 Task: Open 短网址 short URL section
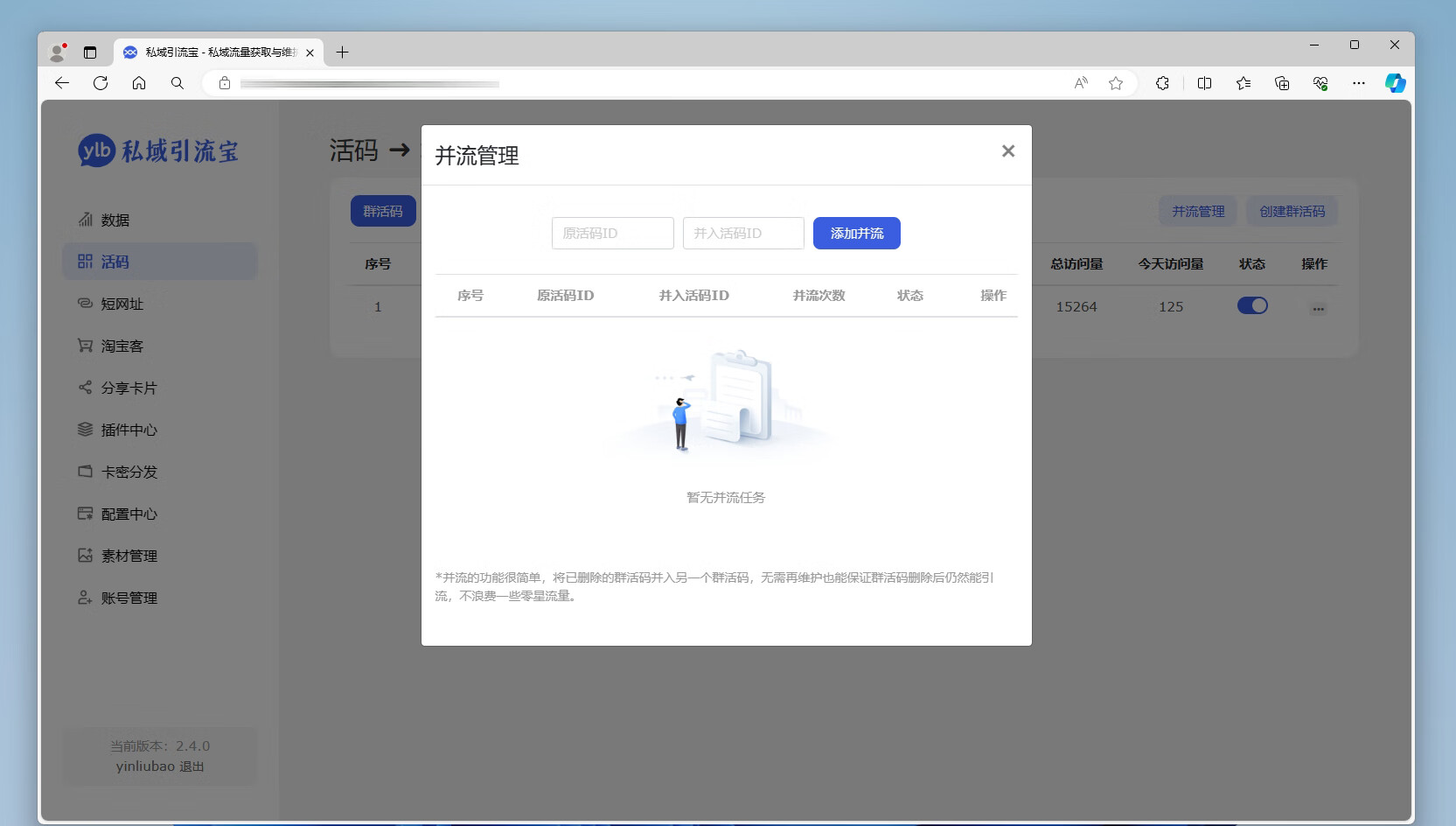point(121,304)
